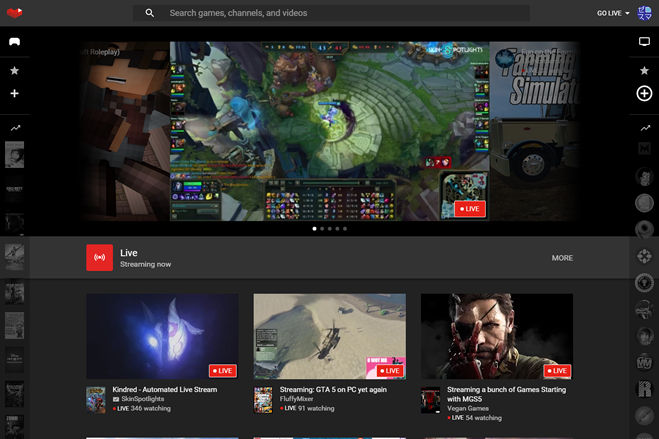659x439 pixels.
Task: Click the circled plus in right sidebar
Action: pos(644,93)
